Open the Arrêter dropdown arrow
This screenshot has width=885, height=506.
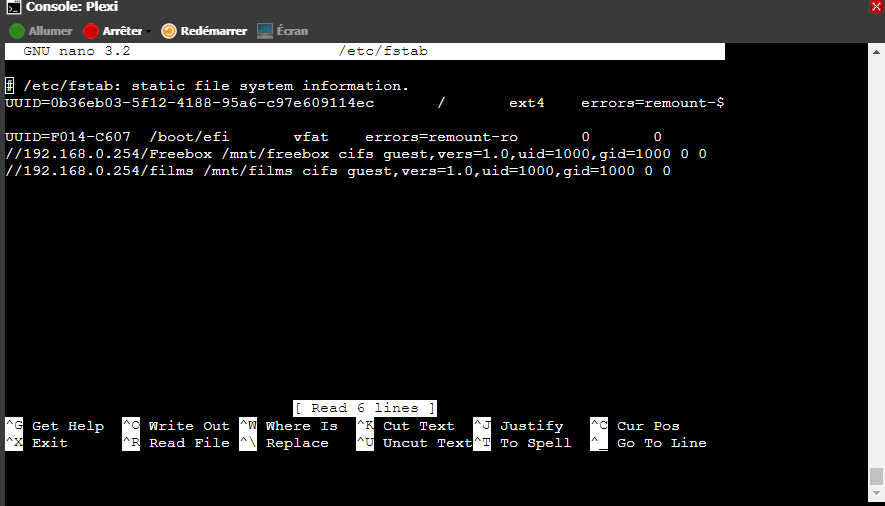148,32
